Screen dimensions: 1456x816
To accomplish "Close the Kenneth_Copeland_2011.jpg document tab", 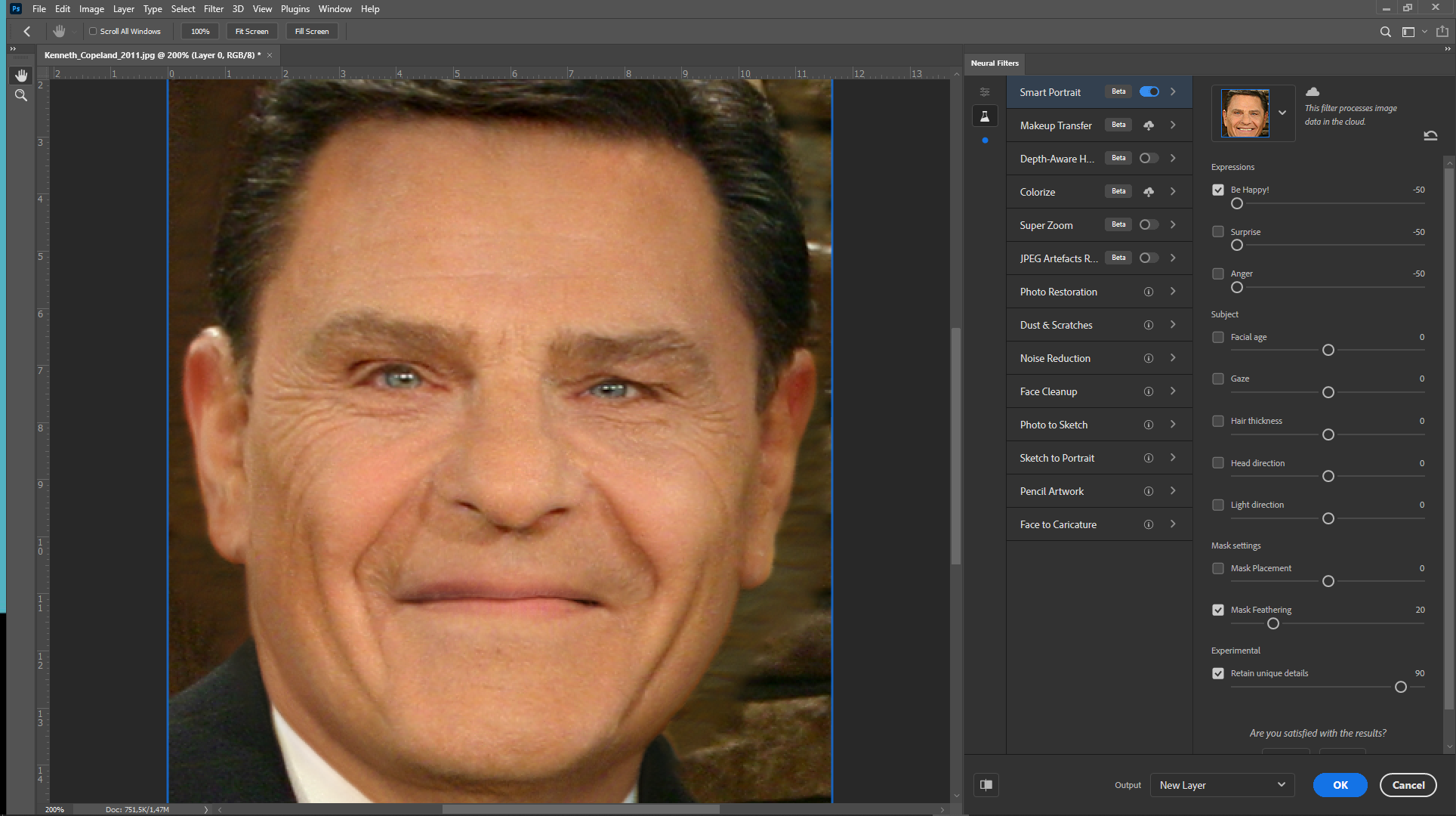I will (x=270, y=55).
